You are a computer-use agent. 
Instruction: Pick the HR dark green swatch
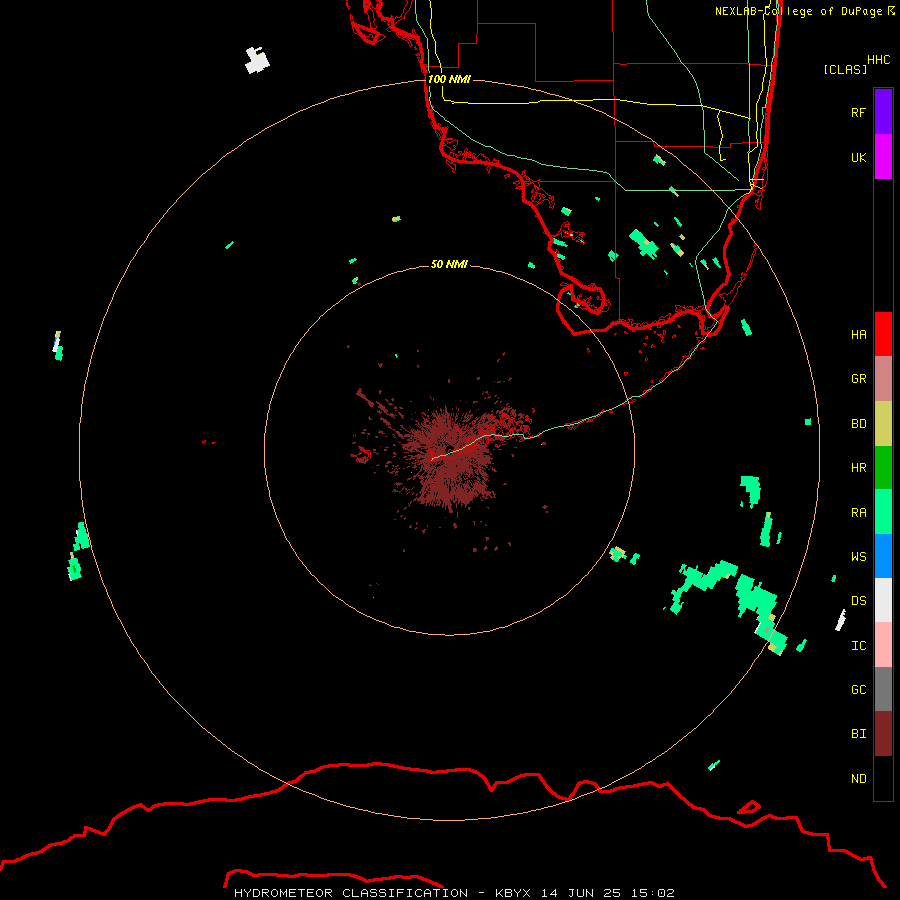[x=883, y=468]
